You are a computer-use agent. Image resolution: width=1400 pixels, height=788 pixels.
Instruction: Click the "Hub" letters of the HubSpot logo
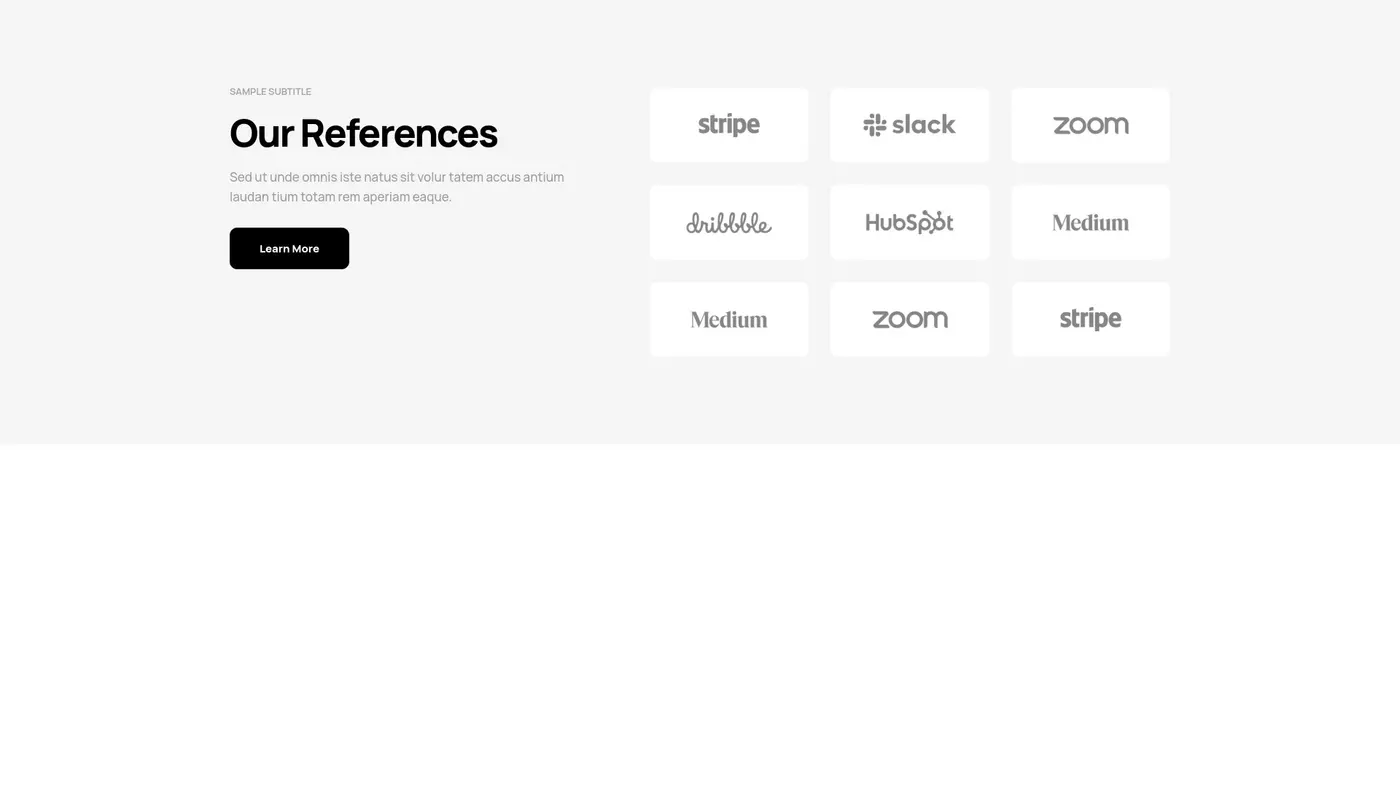(x=884, y=223)
